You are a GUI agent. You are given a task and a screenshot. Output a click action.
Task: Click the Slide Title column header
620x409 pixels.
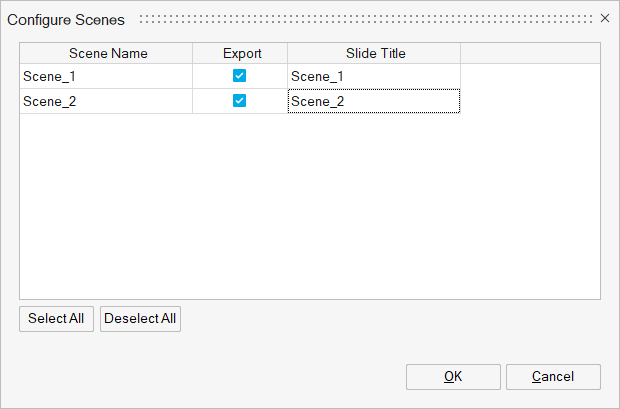point(374,53)
